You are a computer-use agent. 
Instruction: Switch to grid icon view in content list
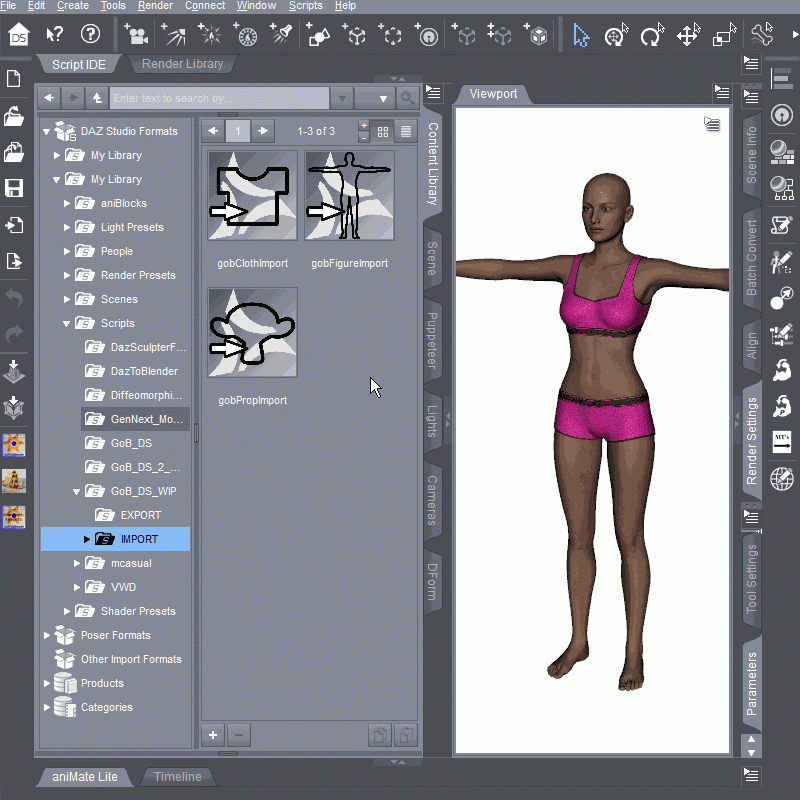(383, 132)
